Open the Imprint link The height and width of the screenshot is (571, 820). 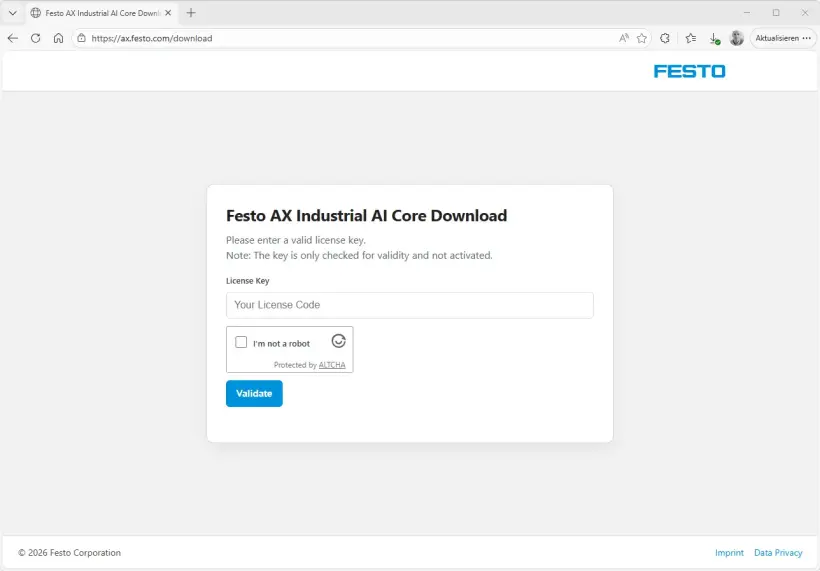click(729, 553)
